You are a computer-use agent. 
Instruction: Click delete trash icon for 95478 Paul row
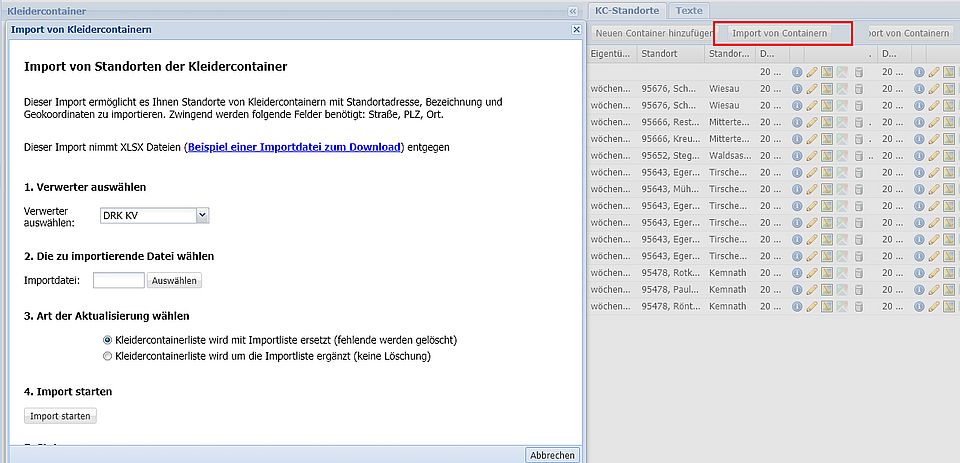[857, 289]
